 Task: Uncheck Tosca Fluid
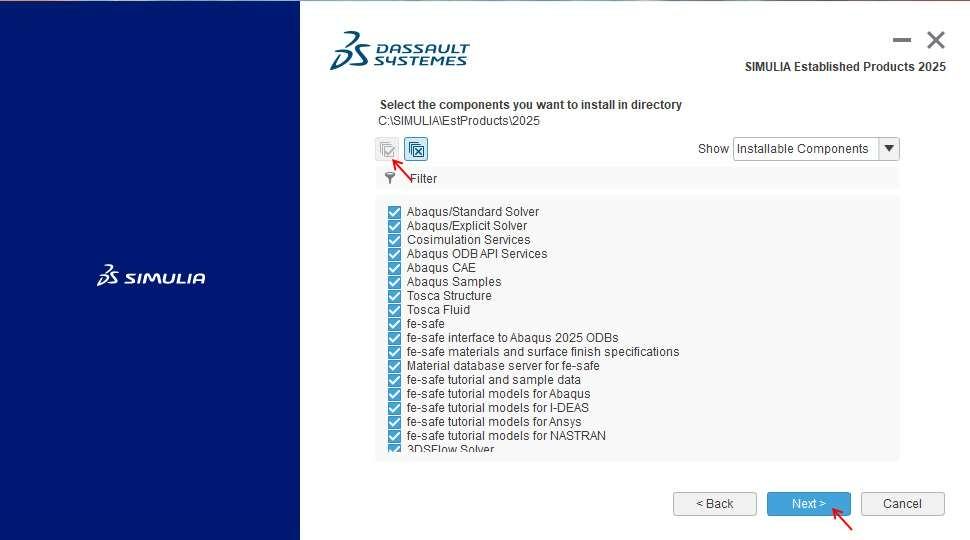click(x=394, y=310)
